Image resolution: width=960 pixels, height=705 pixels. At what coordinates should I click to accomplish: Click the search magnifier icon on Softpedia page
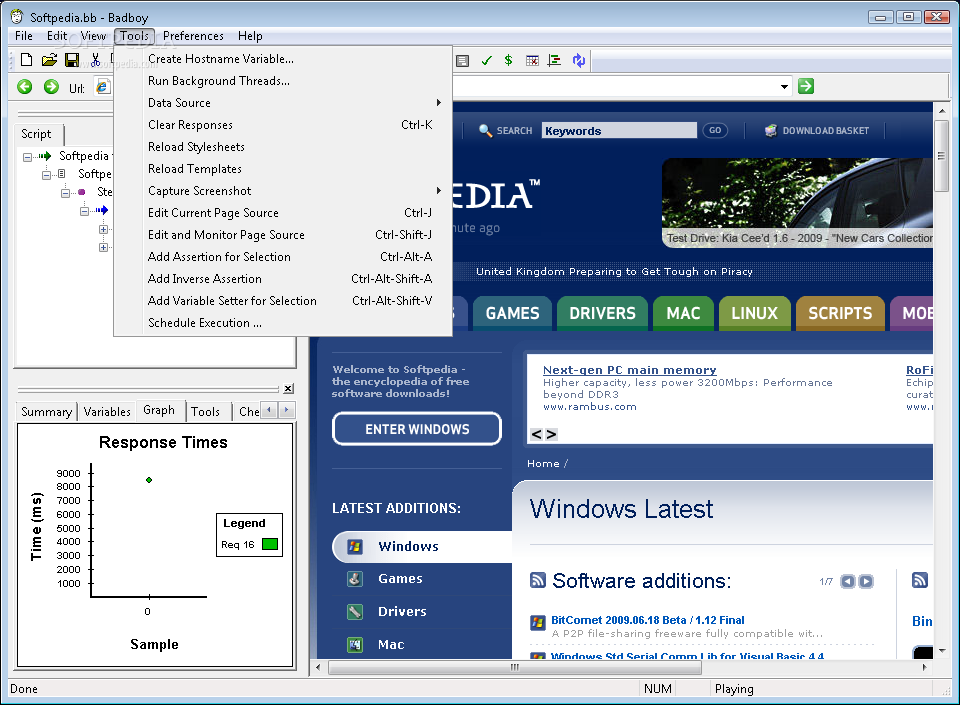click(x=485, y=130)
